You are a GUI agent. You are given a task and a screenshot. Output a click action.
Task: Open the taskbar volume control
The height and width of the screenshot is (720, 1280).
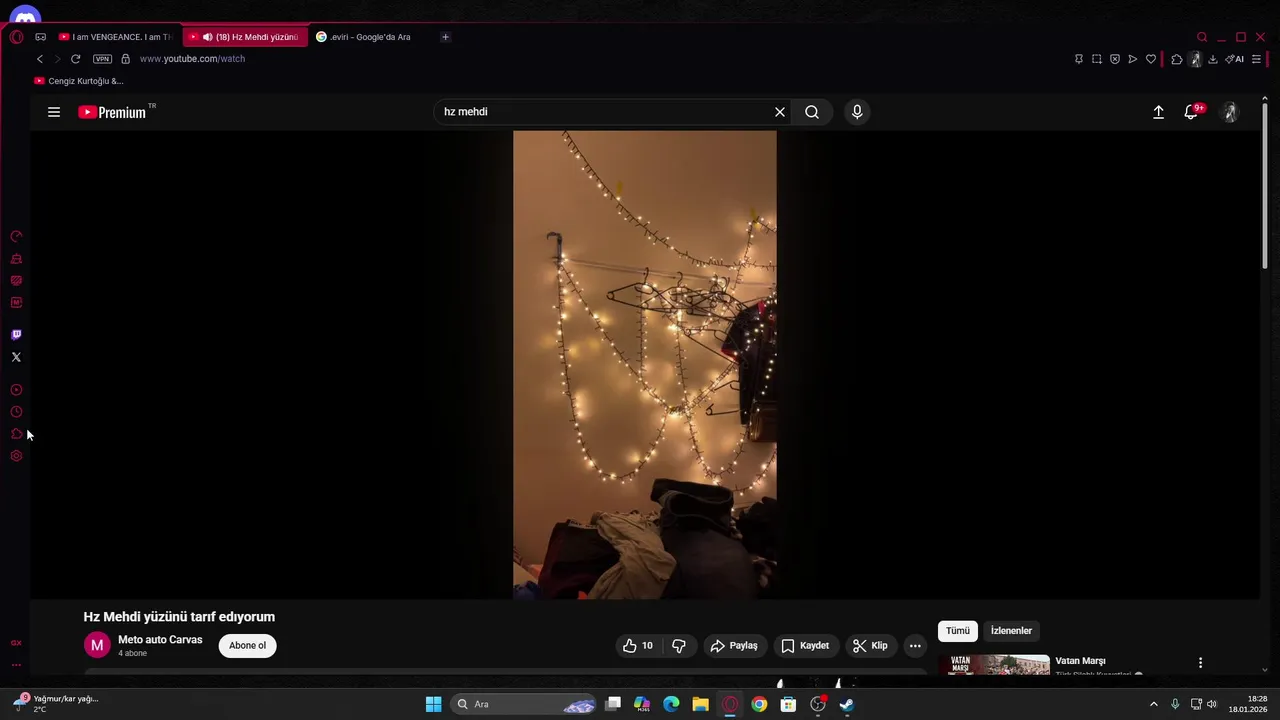tap(1212, 704)
